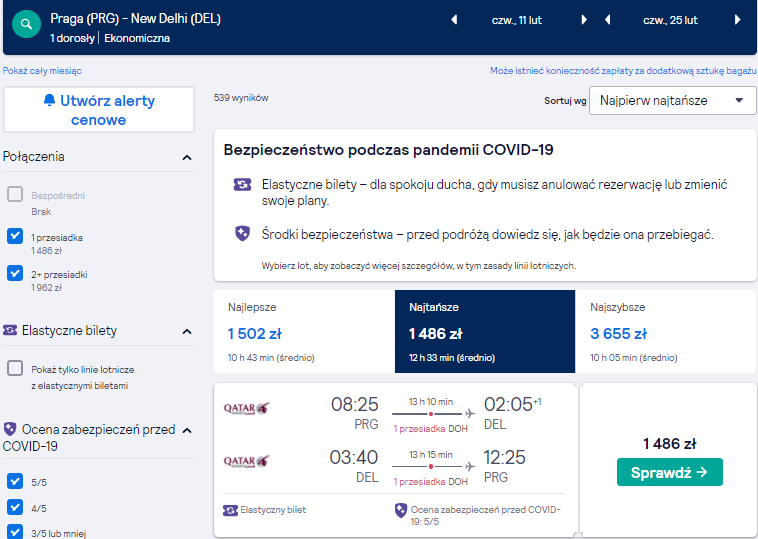Click the Elastyczny bilet ticket icon

click(230, 510)
